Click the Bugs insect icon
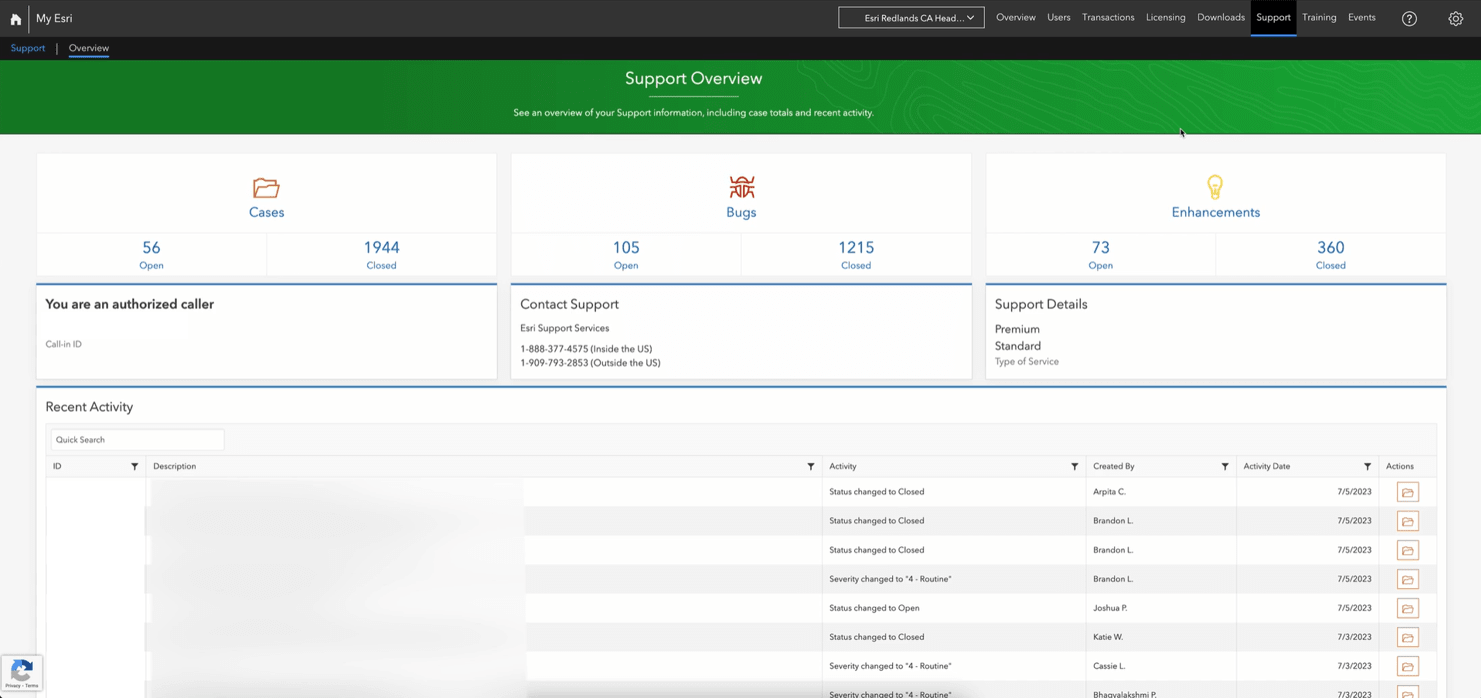 coord(741,186)
